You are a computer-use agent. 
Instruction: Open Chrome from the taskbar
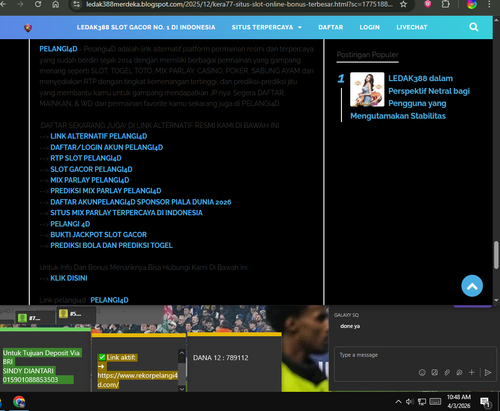click(x=19, y=402)
